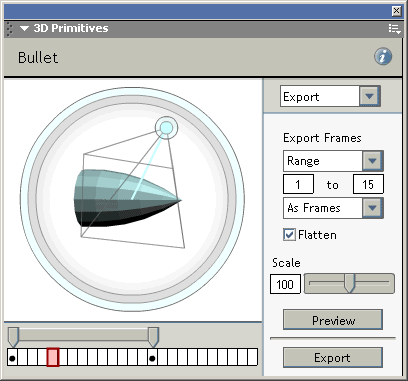
Task: Click the bullet 3D object preview
Action: pos(127,199)
